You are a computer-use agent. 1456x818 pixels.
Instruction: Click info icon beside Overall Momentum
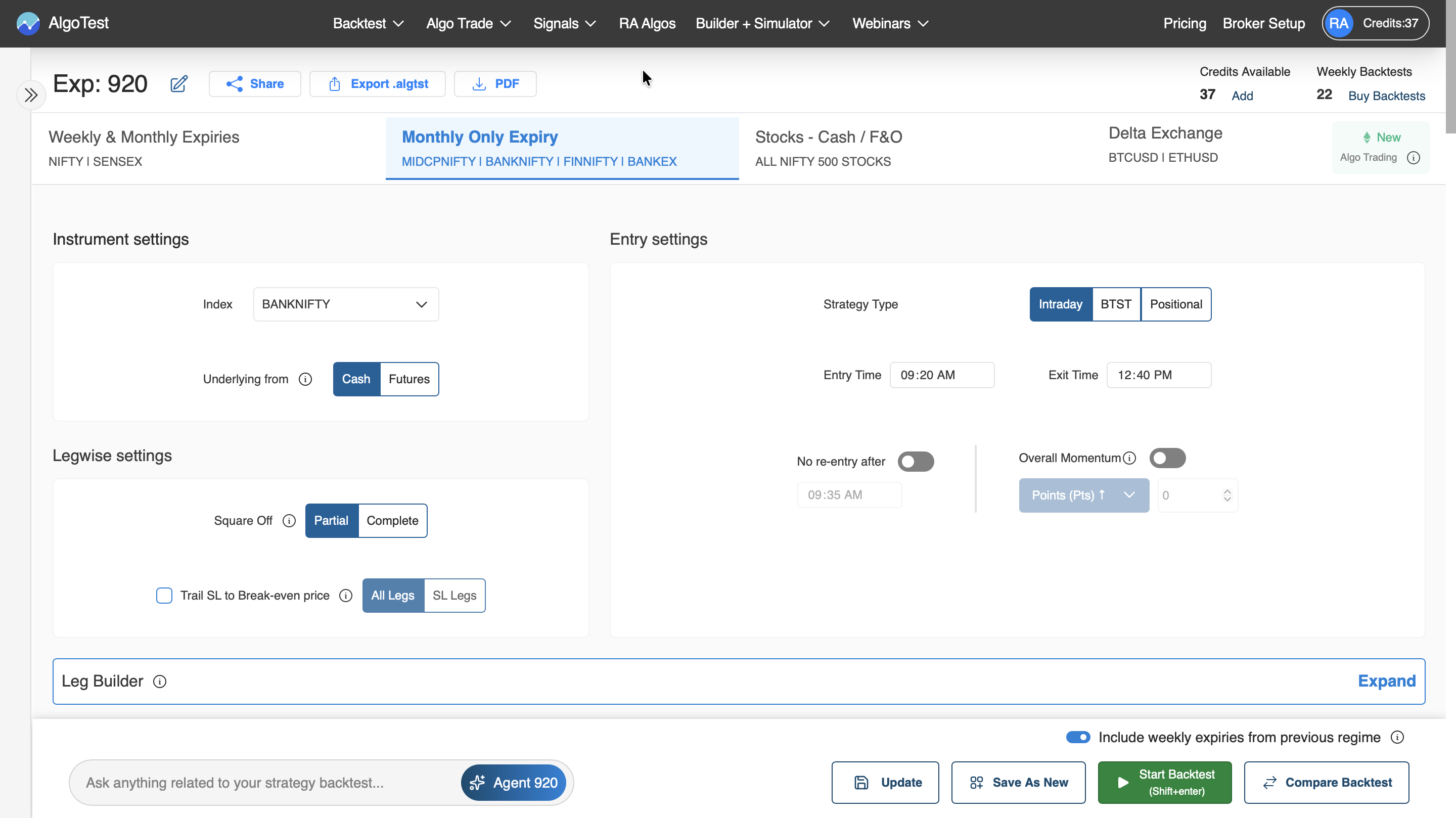point(1129,459)
